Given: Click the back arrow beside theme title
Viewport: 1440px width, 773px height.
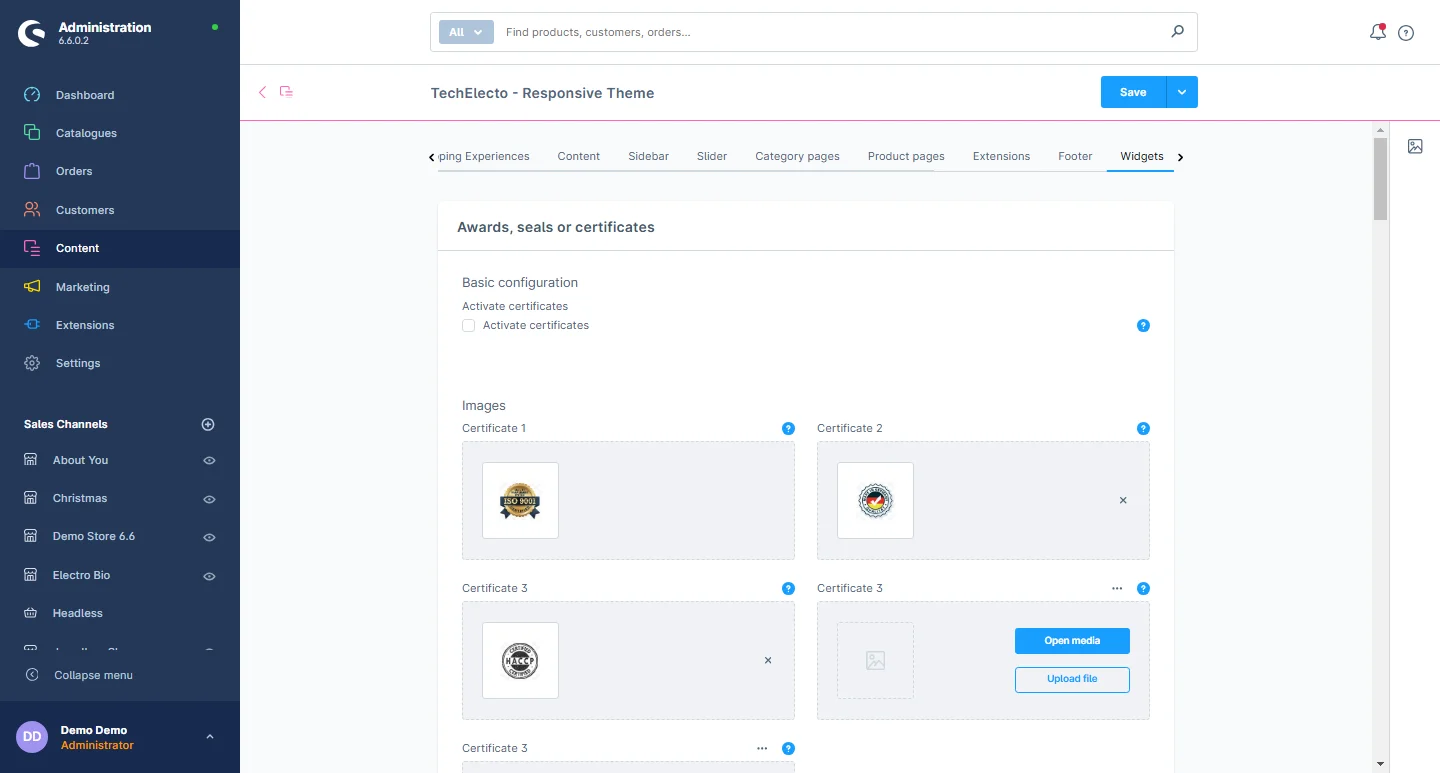Looking at the screenshot, I should click(263, 92).
